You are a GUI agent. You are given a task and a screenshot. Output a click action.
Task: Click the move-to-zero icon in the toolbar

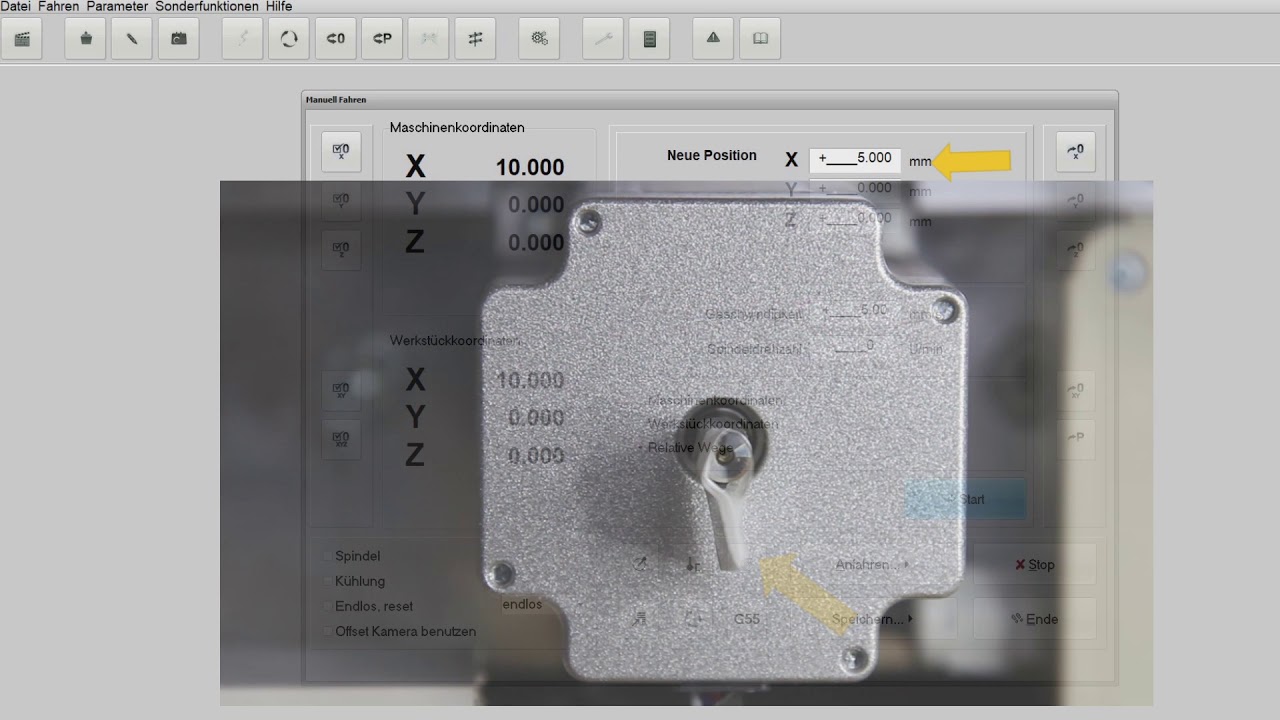click(336, 39)
